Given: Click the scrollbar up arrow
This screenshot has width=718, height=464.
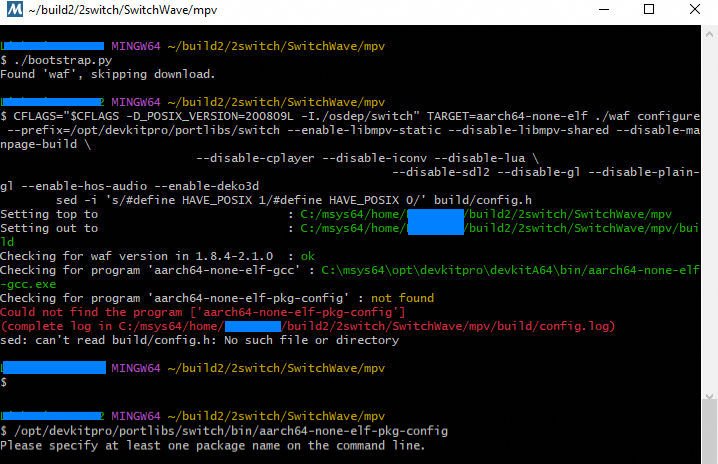Looking at the screenshot, I should tap(709, 34).
